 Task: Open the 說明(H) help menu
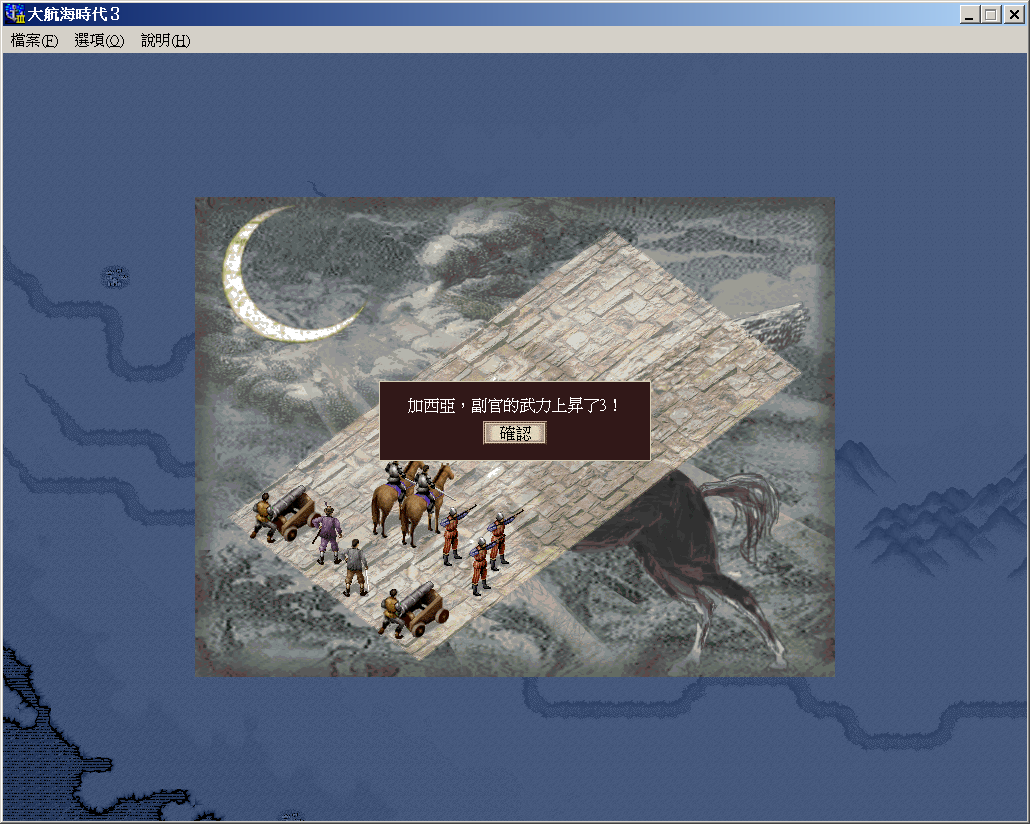165,41
